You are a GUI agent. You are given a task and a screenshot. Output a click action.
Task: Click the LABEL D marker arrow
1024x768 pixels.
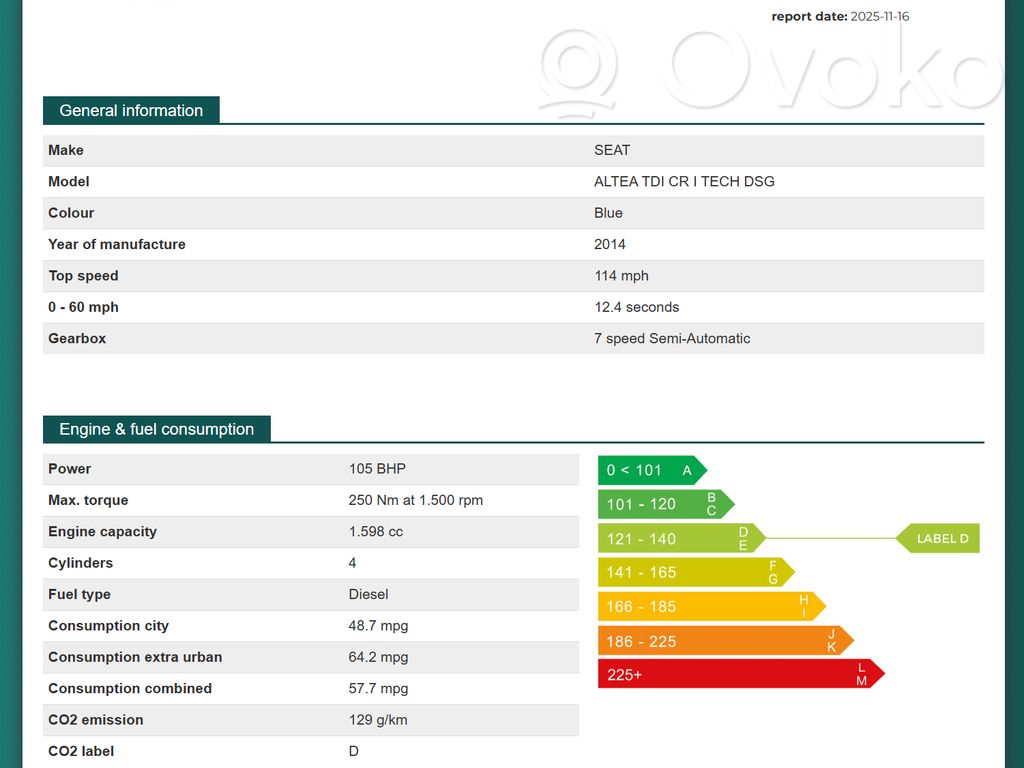(x=937, y=539)
